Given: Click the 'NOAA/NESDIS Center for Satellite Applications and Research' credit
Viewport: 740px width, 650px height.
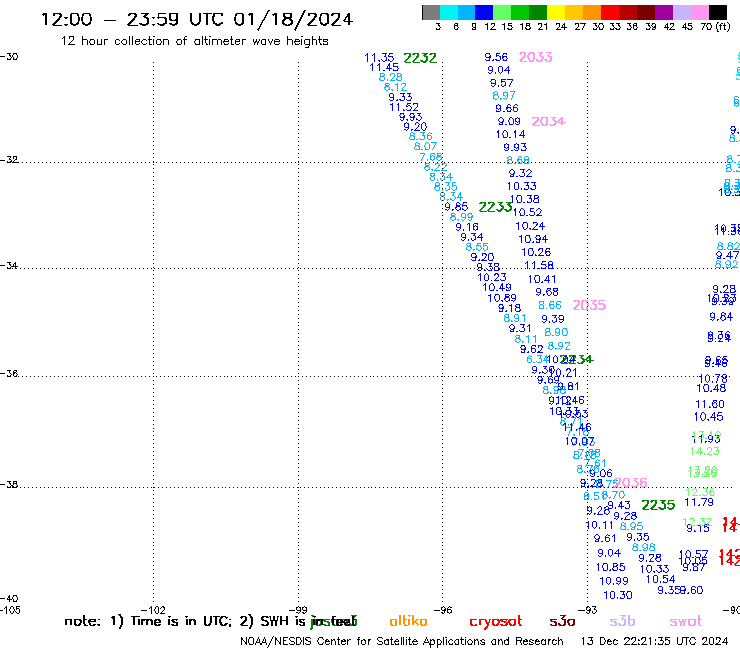Looking at the screenshot, I should click(402, 641).
